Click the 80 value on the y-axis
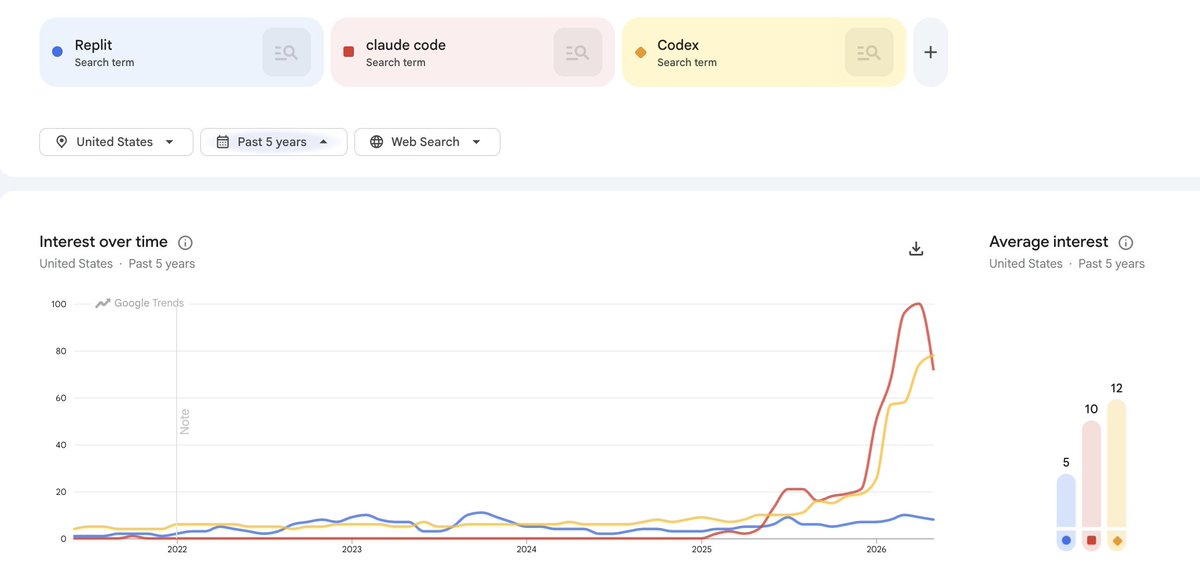Viewport: 1200px width, 583px height. tap(60, 351)
